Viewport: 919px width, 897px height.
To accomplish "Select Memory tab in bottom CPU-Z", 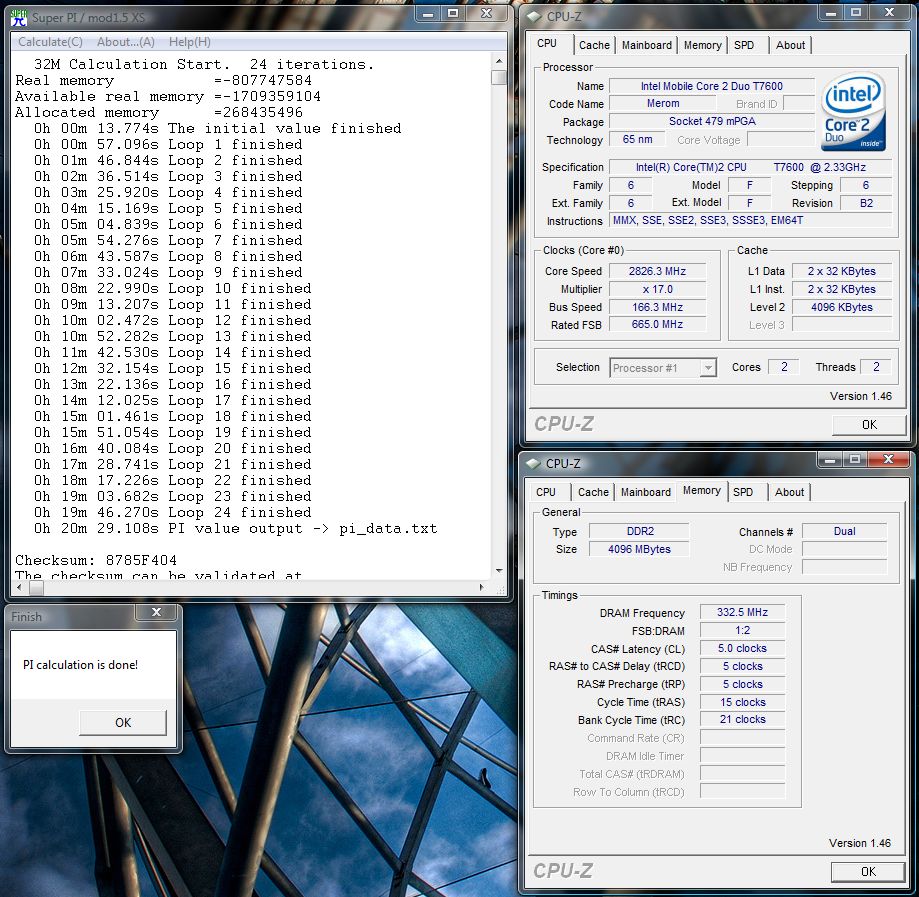I will pos(702,491).
